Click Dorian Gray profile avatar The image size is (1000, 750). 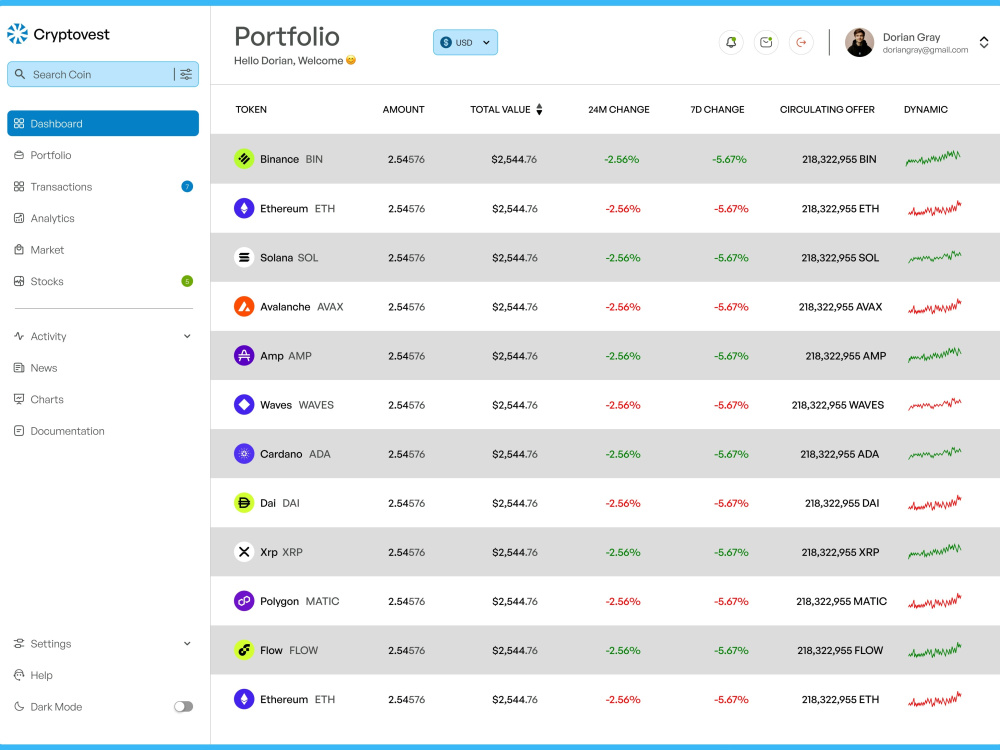859,43
